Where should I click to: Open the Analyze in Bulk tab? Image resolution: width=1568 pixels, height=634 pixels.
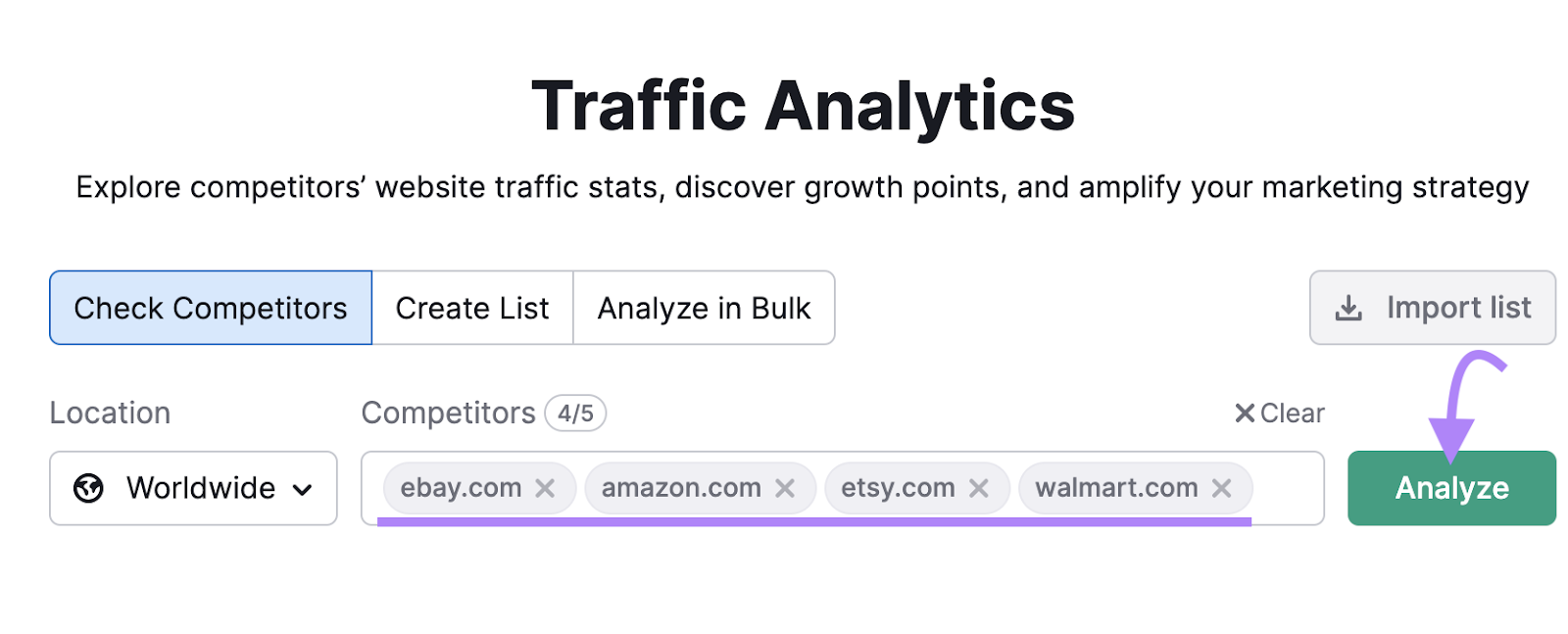tap(704, 308)
